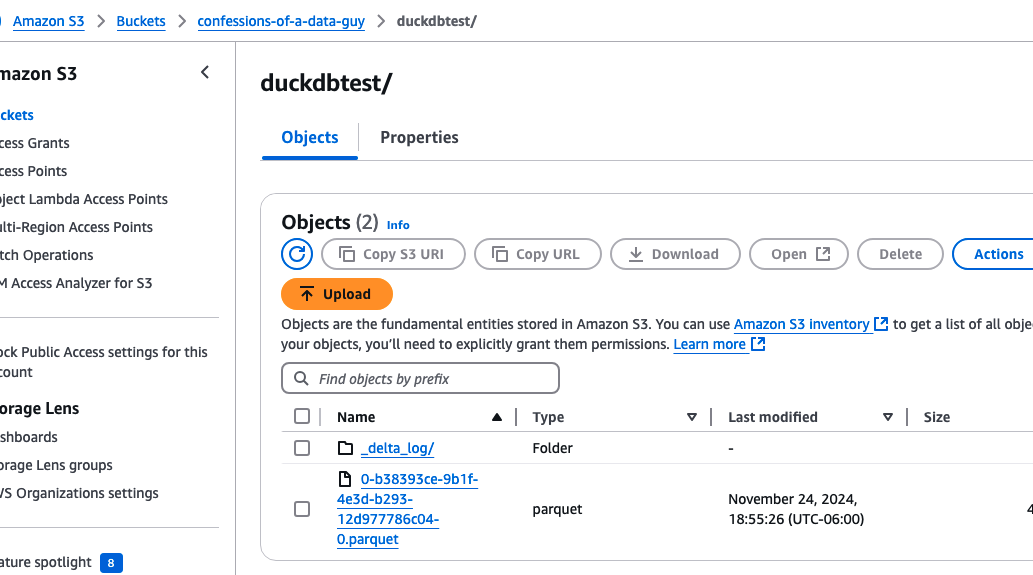Open Access Grants in sidebar
Viewport: 1033px width, 575px height.
click(x=34, y=143)
